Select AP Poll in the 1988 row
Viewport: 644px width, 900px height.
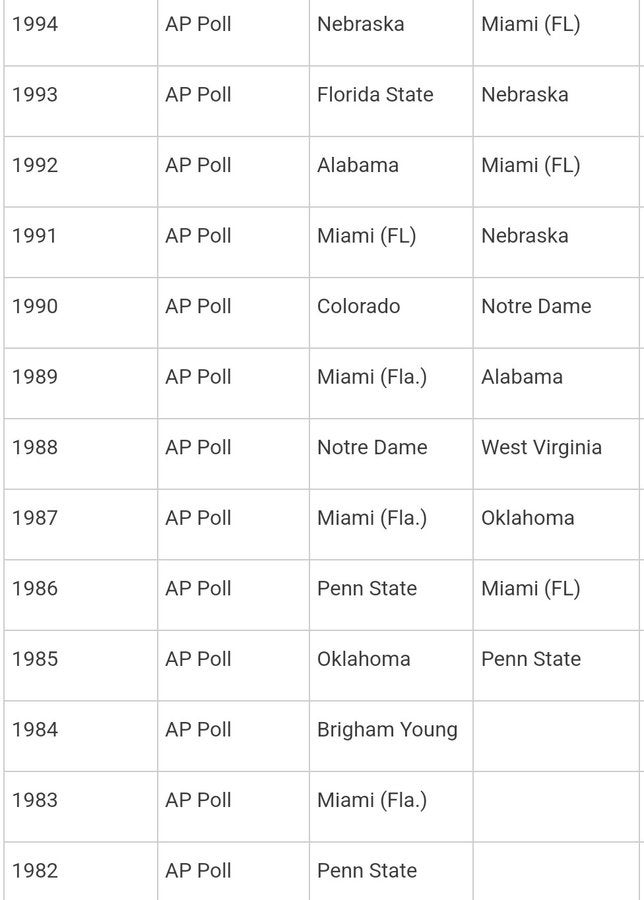point(198,447)
